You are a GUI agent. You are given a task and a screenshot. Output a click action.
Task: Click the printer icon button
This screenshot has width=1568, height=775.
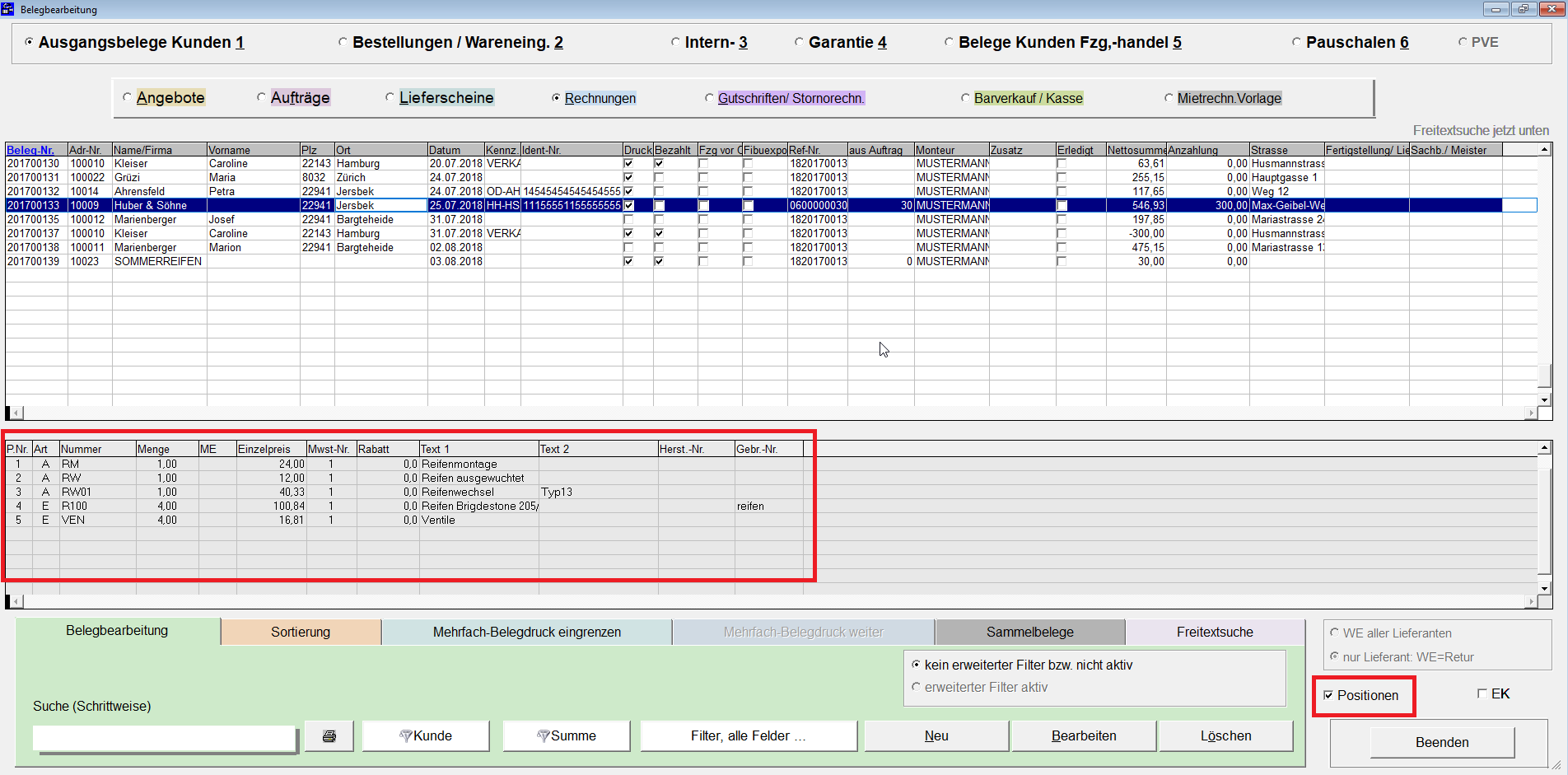329,735
